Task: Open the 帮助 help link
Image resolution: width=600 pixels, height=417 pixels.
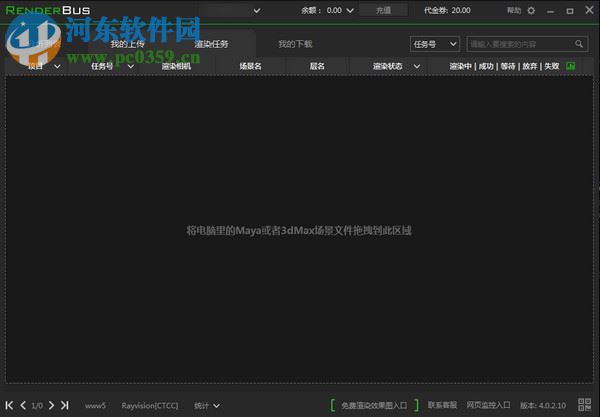Action: [514, 11]
